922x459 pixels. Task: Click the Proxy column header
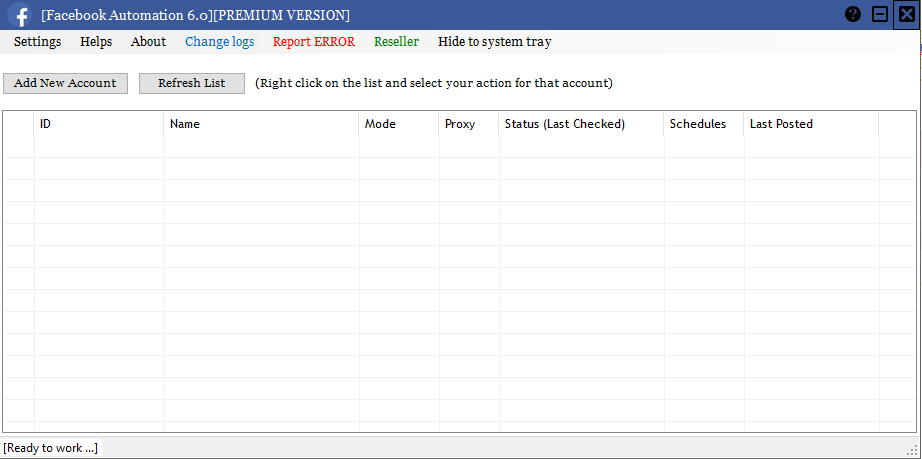pos(469,124)
